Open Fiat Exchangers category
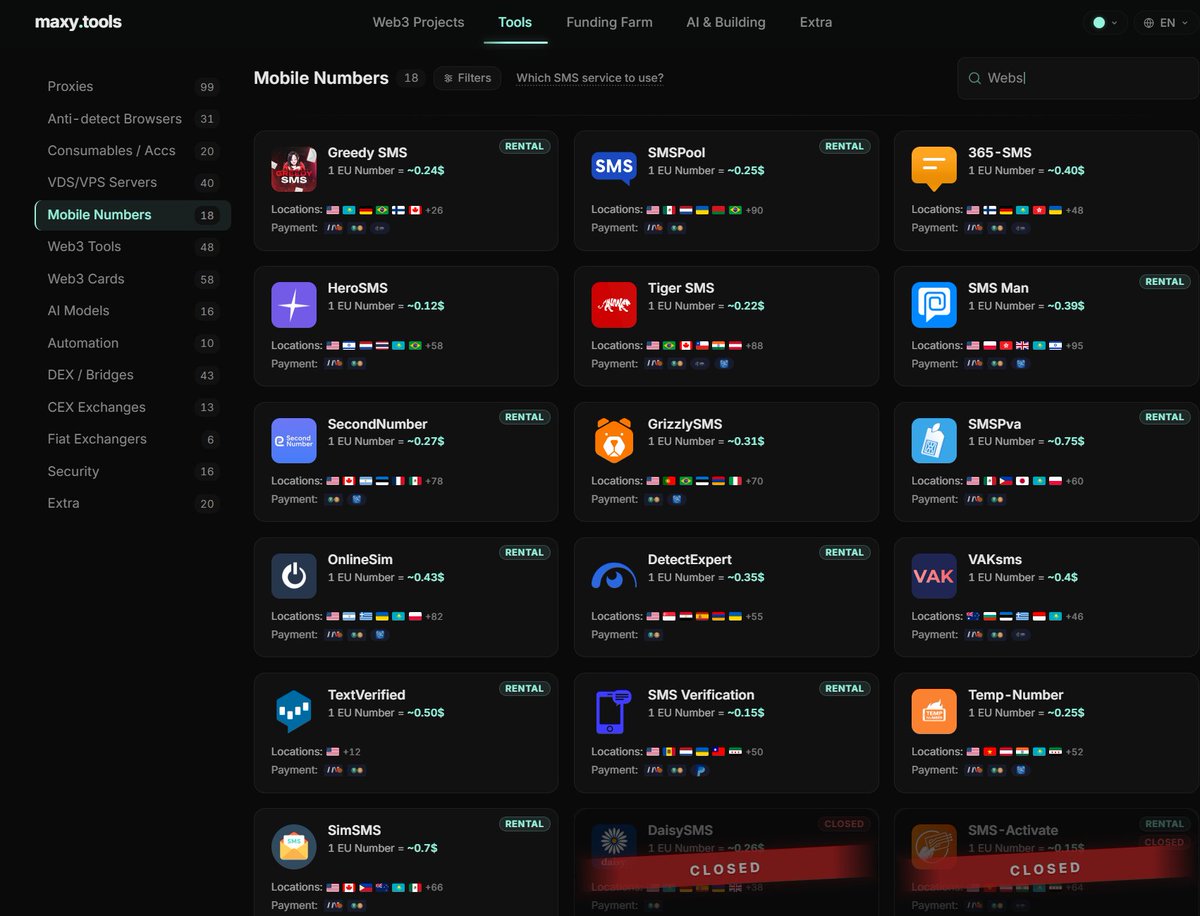Viewport: 1200px width, 916px height. tap(132, 439)
